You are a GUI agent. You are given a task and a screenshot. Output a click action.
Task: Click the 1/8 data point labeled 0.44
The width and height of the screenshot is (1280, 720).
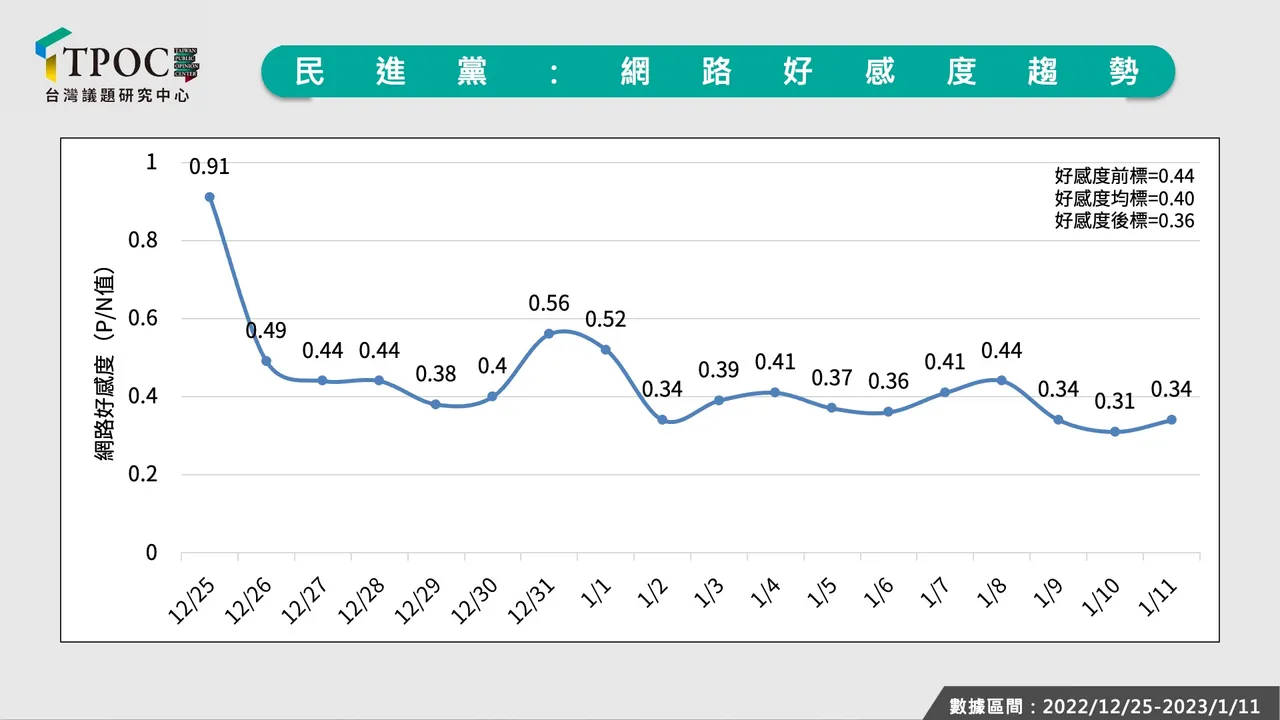pos(1001,380)
